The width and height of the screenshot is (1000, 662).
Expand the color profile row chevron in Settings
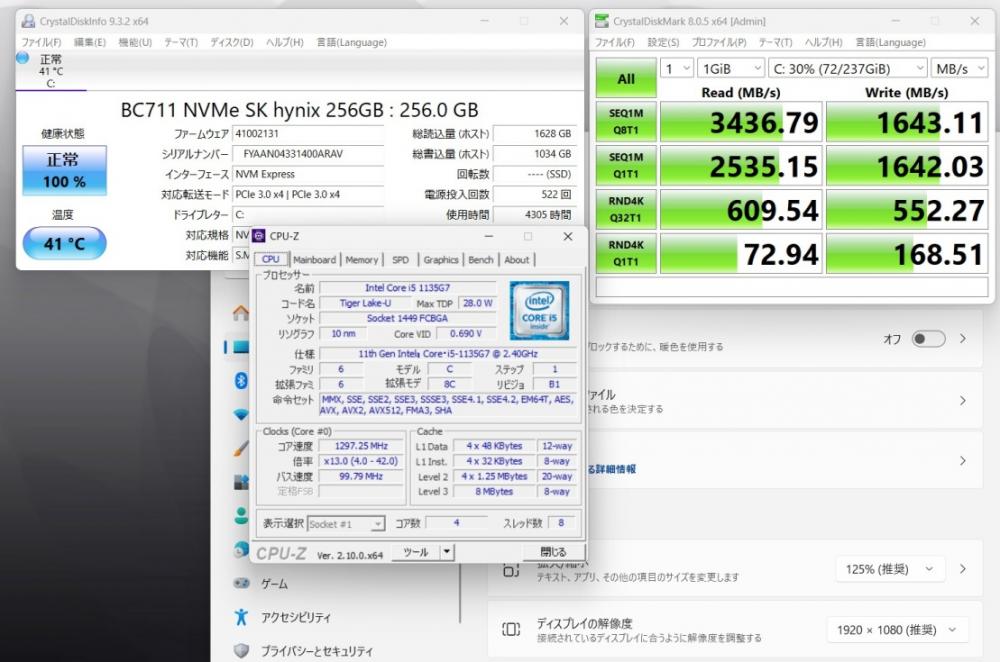click(963, 401)
